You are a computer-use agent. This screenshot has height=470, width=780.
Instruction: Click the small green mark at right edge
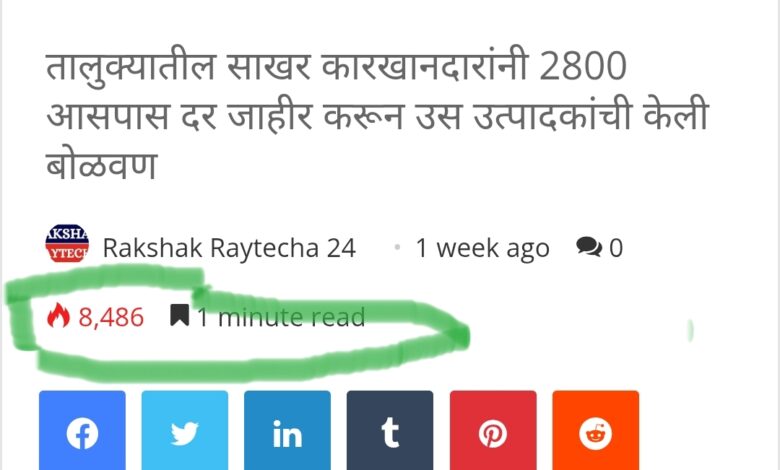(x=690, y=331)
